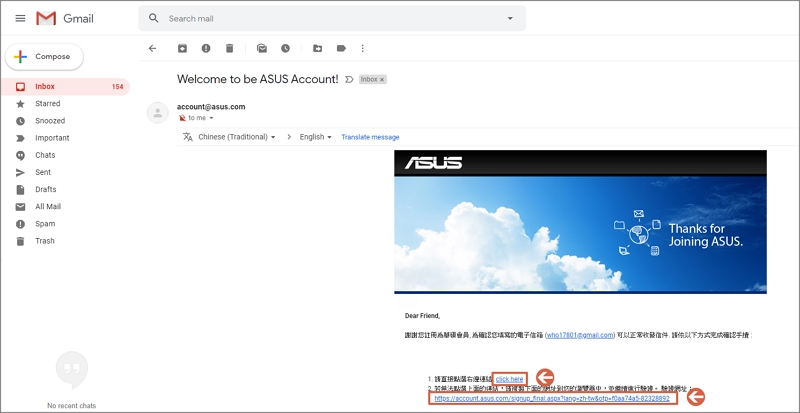The width and height of the screenshot is (800, 413).
Task: Open the Starred folder
Action: point(65,104)
